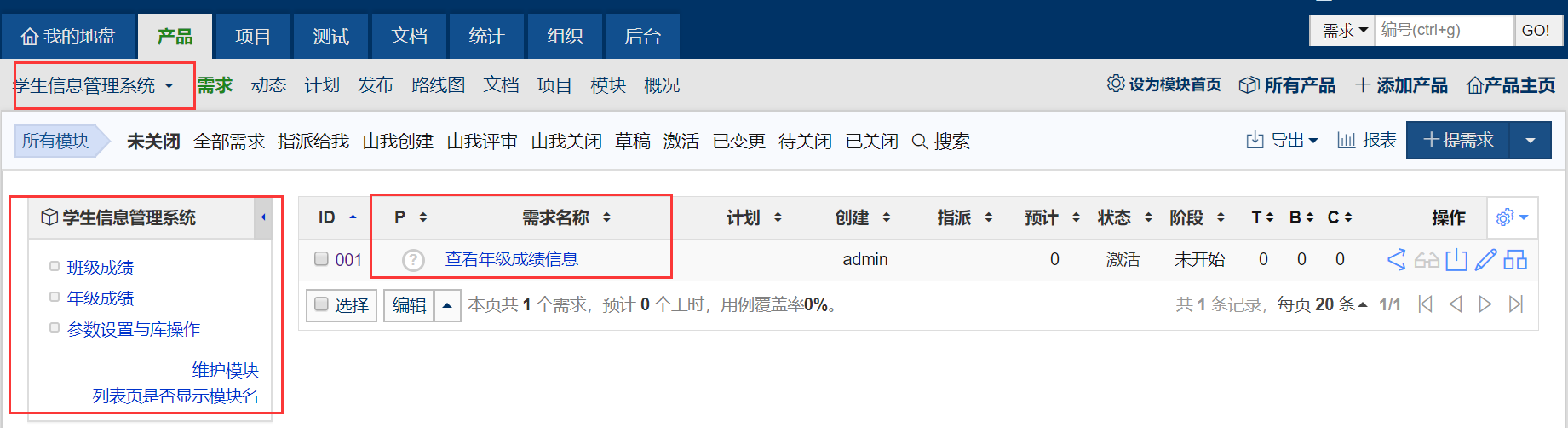The image size is (1568, 428).
Task: Open table column settings gear
Action: coord(1512,217)
